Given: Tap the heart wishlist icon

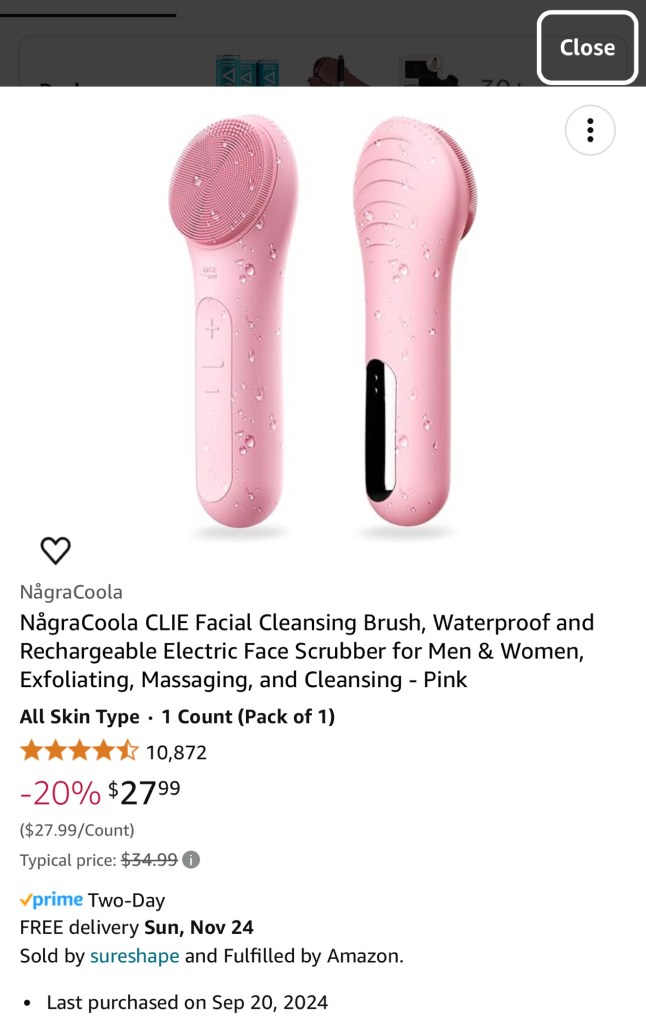Looking at the screenshot, I should coord(56,551).
